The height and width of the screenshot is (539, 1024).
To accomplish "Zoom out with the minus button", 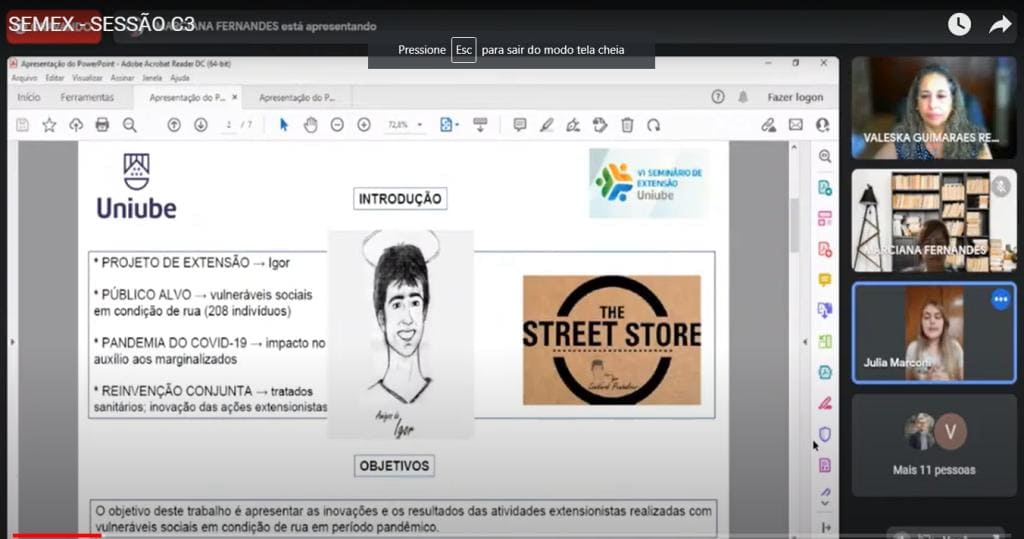I will click(x=337, y=125).
